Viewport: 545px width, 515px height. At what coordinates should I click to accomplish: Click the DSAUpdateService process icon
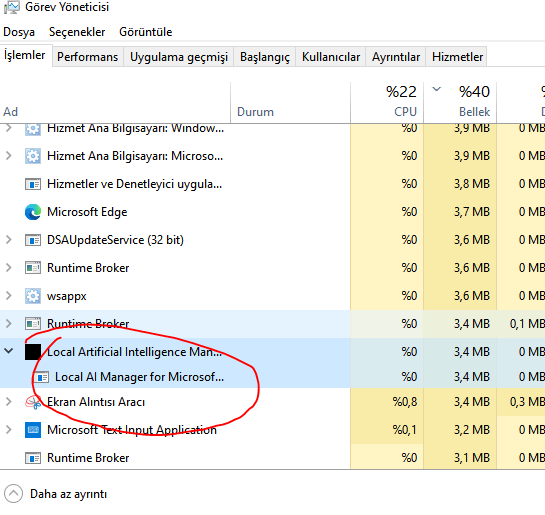[x=33, y=240]
